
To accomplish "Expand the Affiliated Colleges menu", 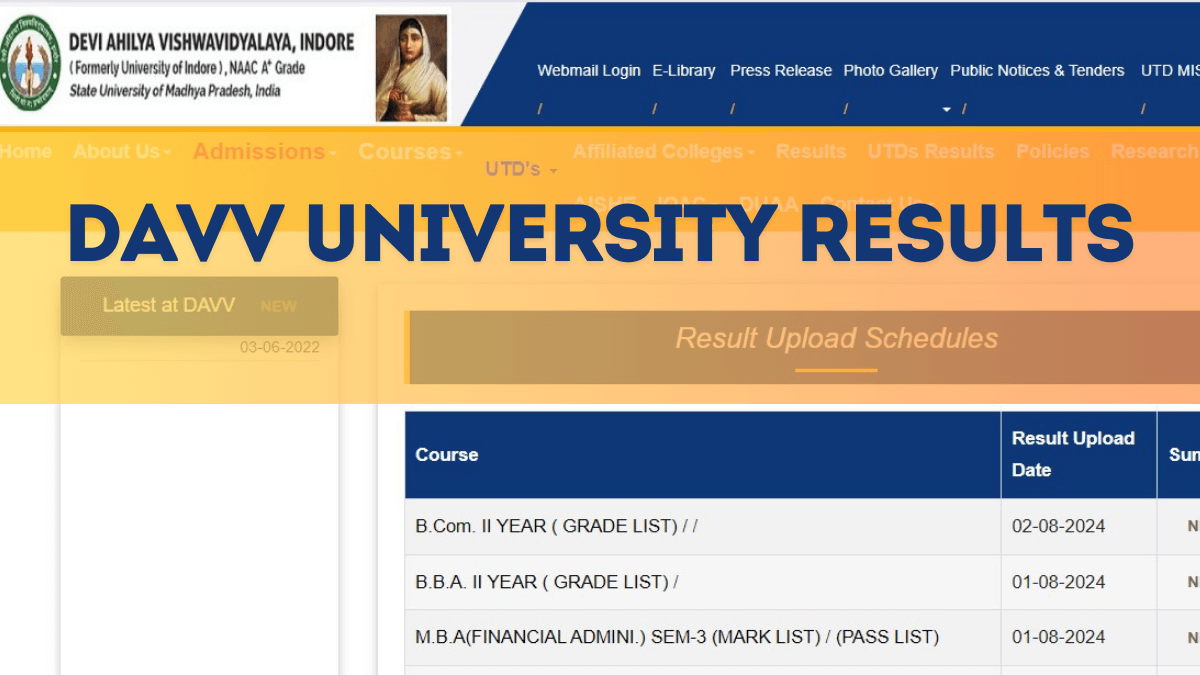I will click(x=663, y=152).
